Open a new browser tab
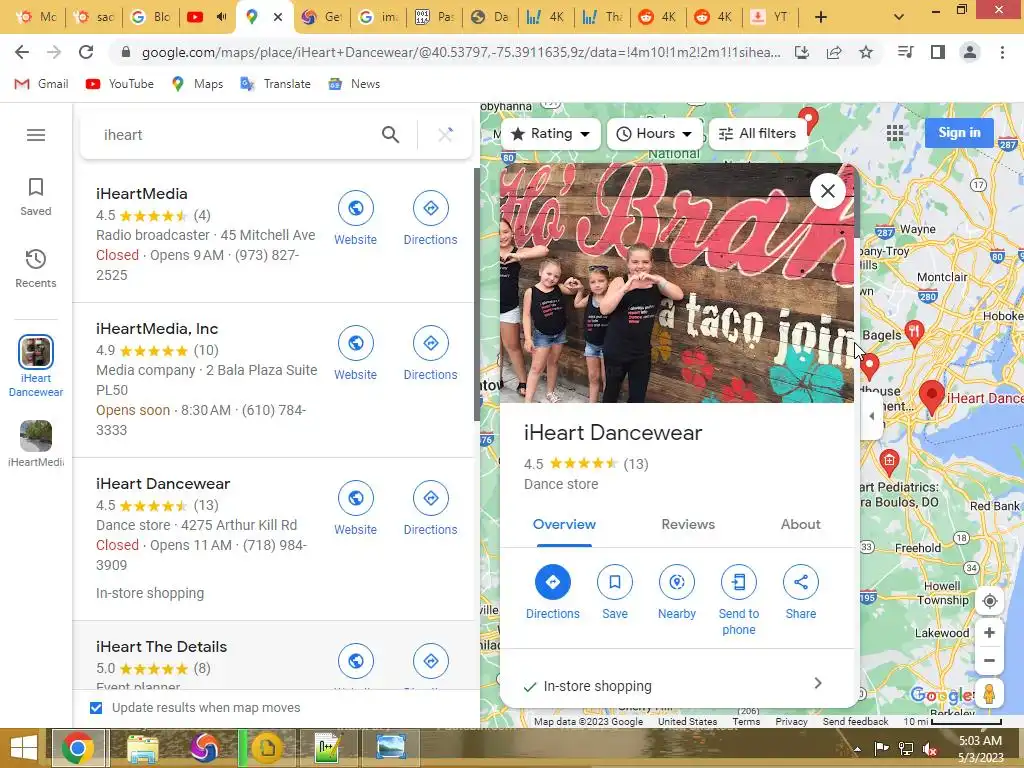This screenshot has height=768, width=1024. tap(821, 17)
